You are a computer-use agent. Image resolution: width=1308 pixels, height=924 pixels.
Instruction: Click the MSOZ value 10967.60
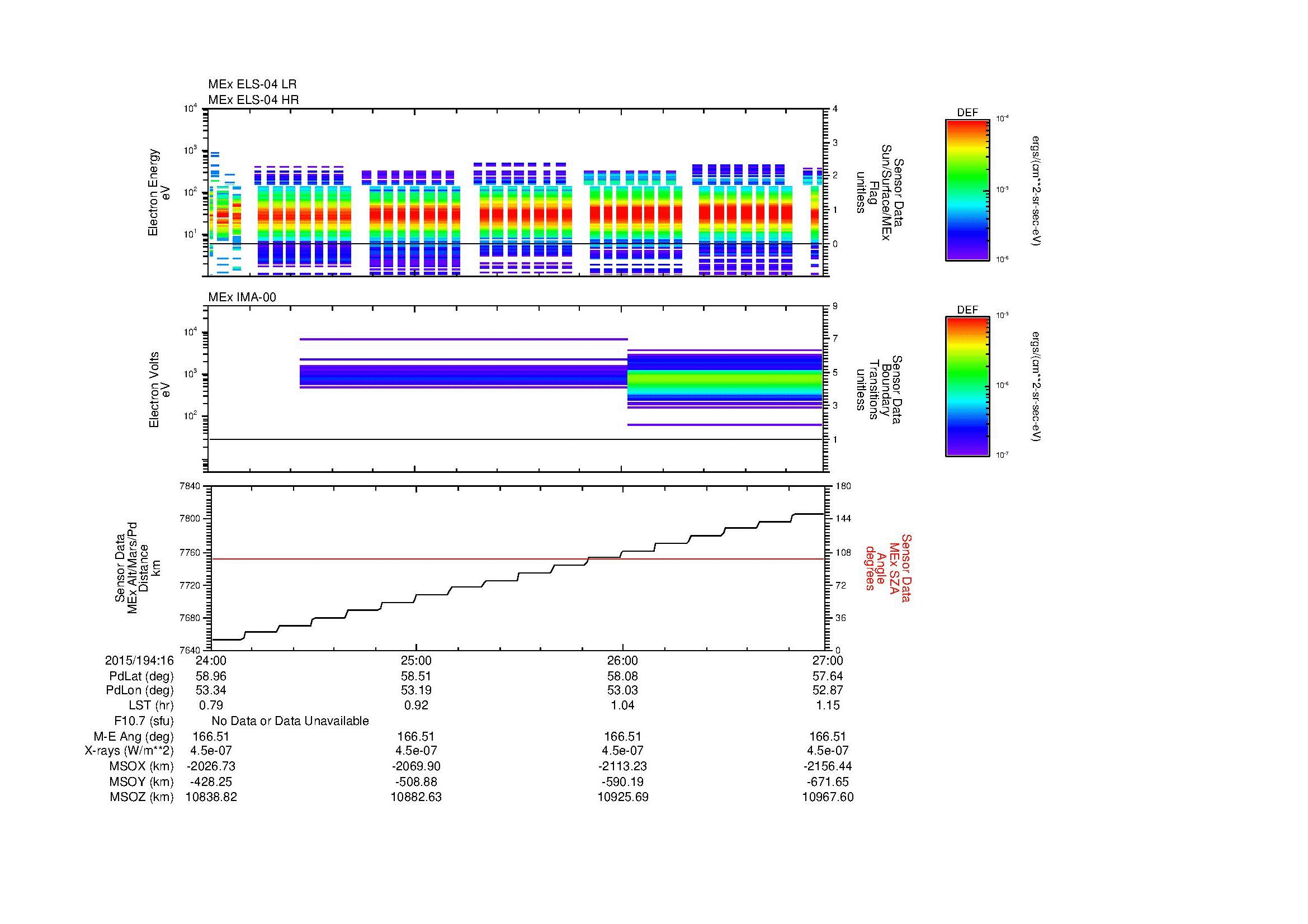pyautogui.click(x=827, y=797)
